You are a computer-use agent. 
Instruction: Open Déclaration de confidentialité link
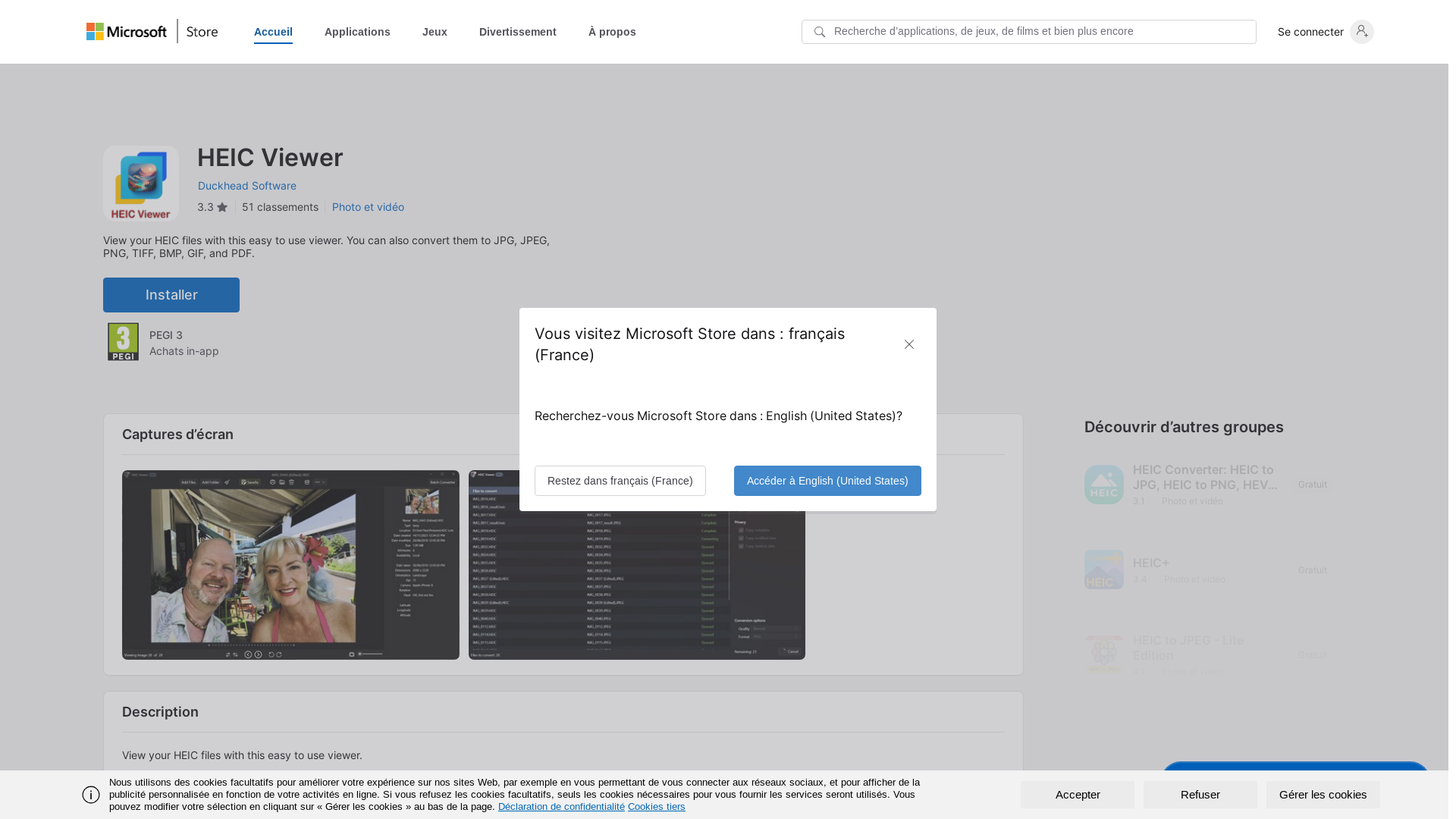[561, 807]
